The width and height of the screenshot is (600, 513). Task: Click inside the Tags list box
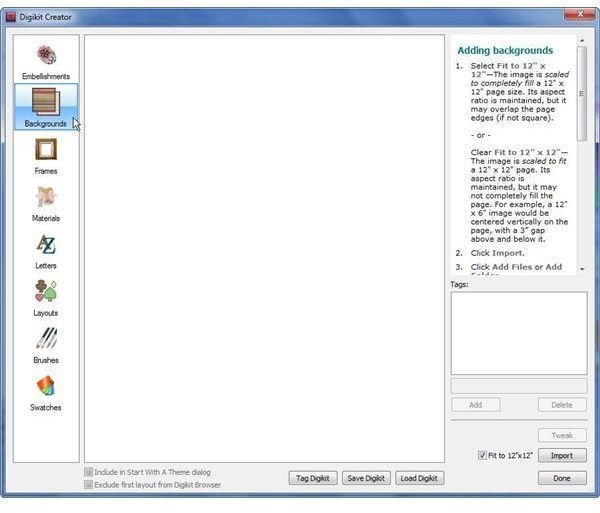(x=519, y=333)
